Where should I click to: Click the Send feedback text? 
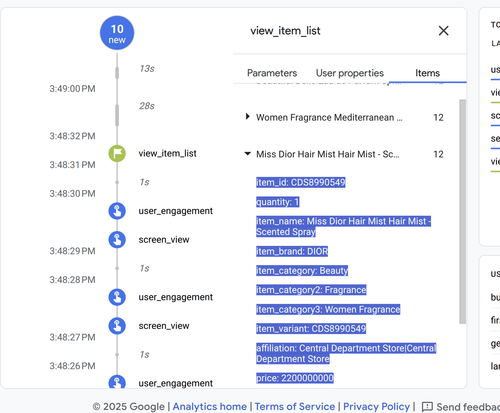pos(468,407)
